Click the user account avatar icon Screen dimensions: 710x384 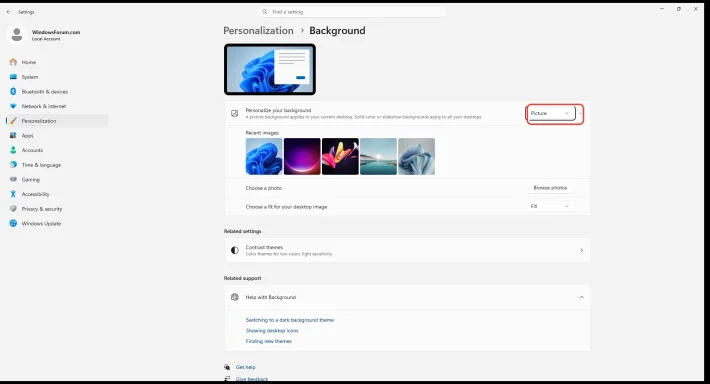(17, 35)
